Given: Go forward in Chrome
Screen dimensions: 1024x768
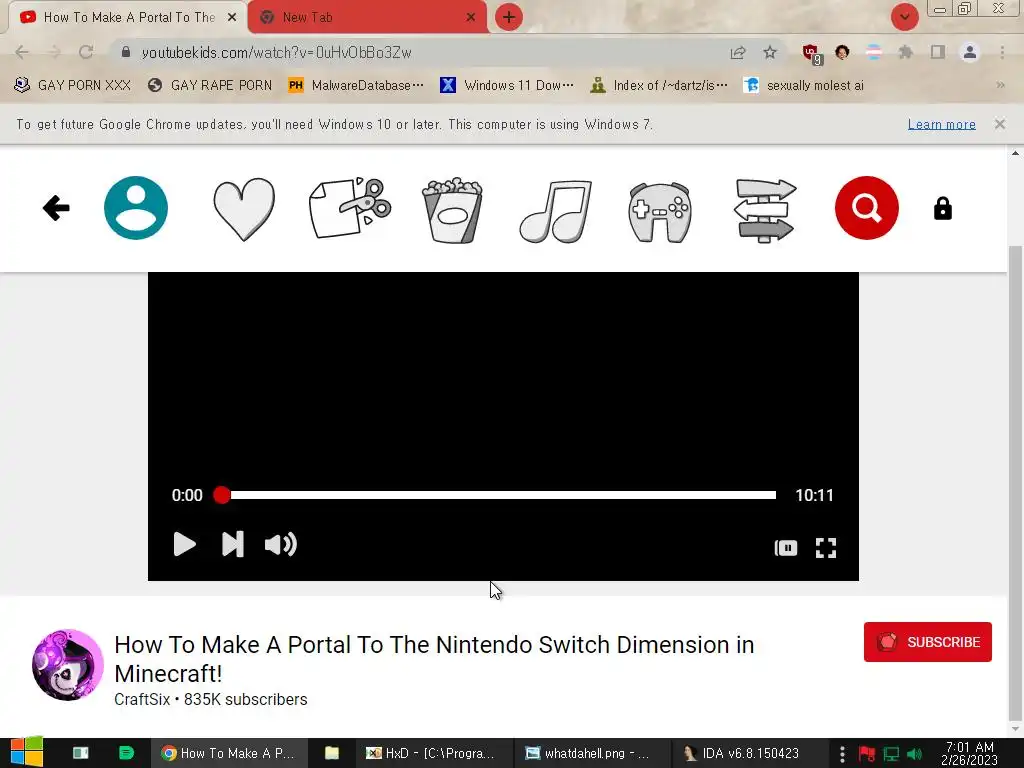Looking at the screenshot, I should point(54,52).
